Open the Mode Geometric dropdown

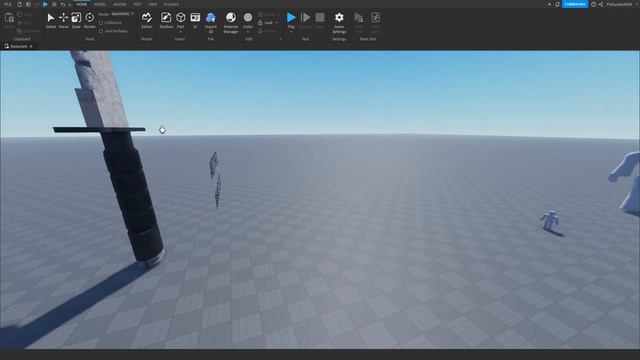click(122, 14)
